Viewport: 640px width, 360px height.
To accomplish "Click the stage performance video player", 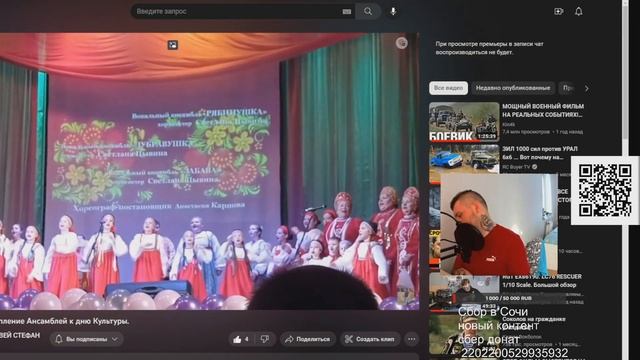I will (209, 171).
